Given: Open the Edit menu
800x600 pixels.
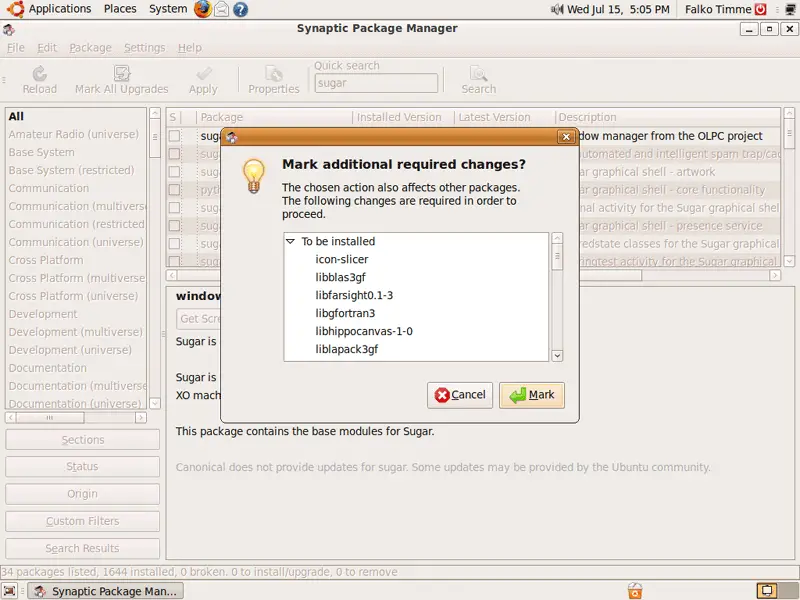Looking at the screenshot, I should click(x=47, y=48).
